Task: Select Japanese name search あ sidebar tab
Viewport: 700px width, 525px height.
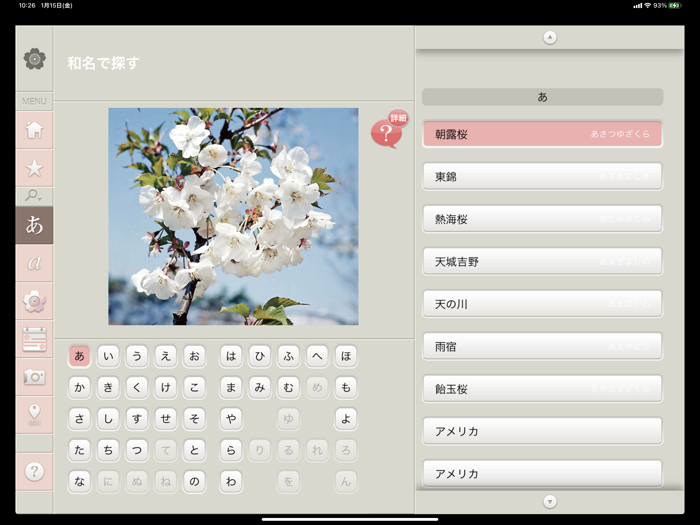Action: coord(34,225)
